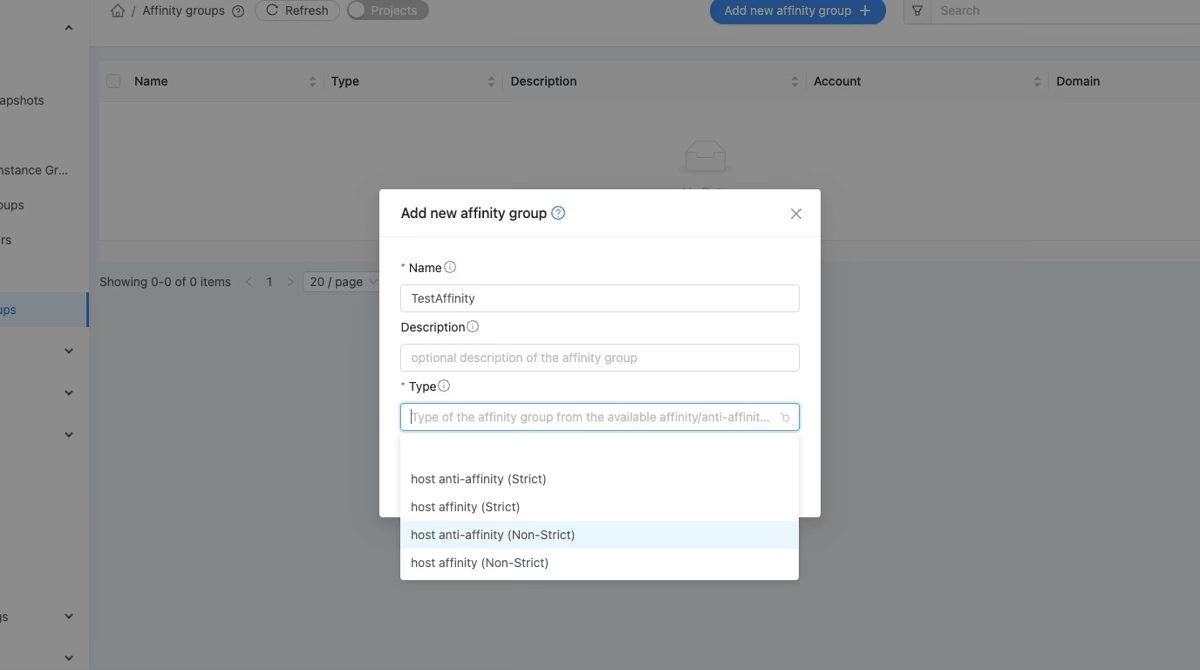Click sort arrows on Description column
1200x670 pixels.
point(795,82)
